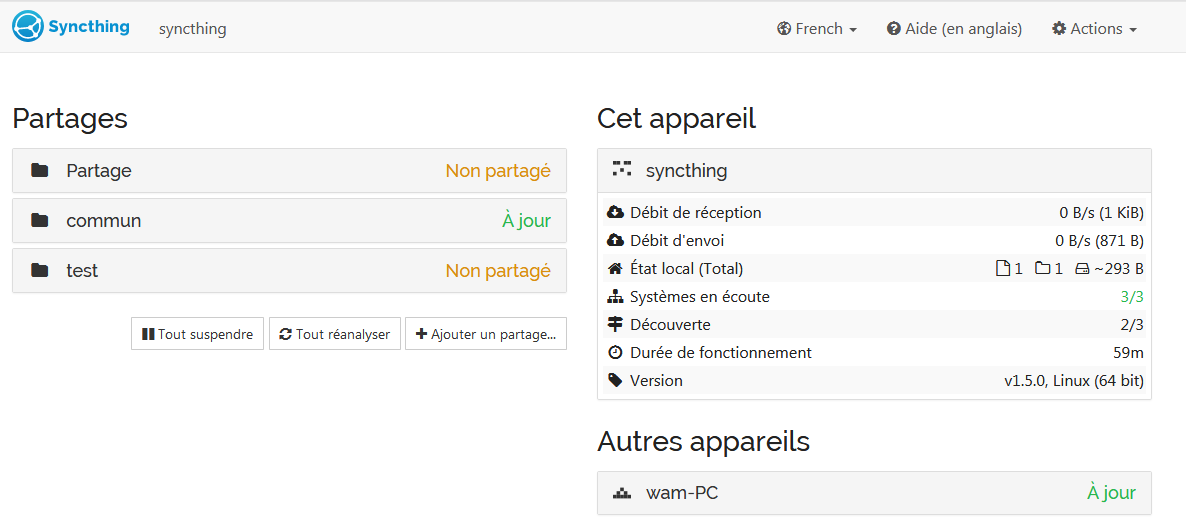
Task: Click the folder icon beside Partage
Action: pyautogui.click(x=40, y=171)
